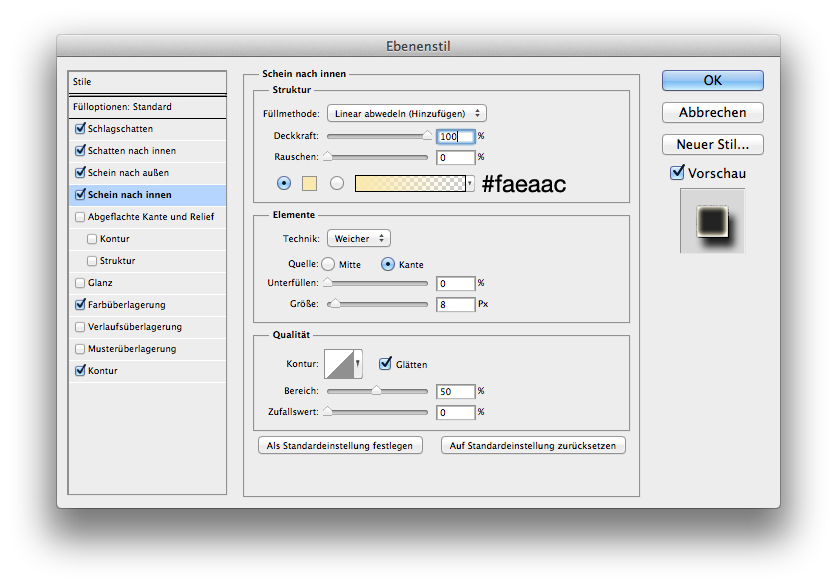Enable Abgeflachte Kante und Relief checkbox

point(80,217)
